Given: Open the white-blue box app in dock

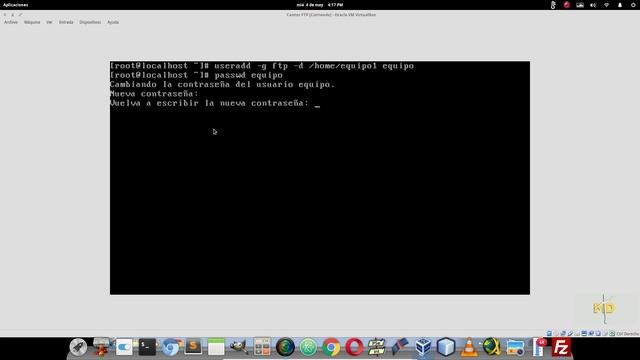Looking at the screenshot, I should coord(446,347).
